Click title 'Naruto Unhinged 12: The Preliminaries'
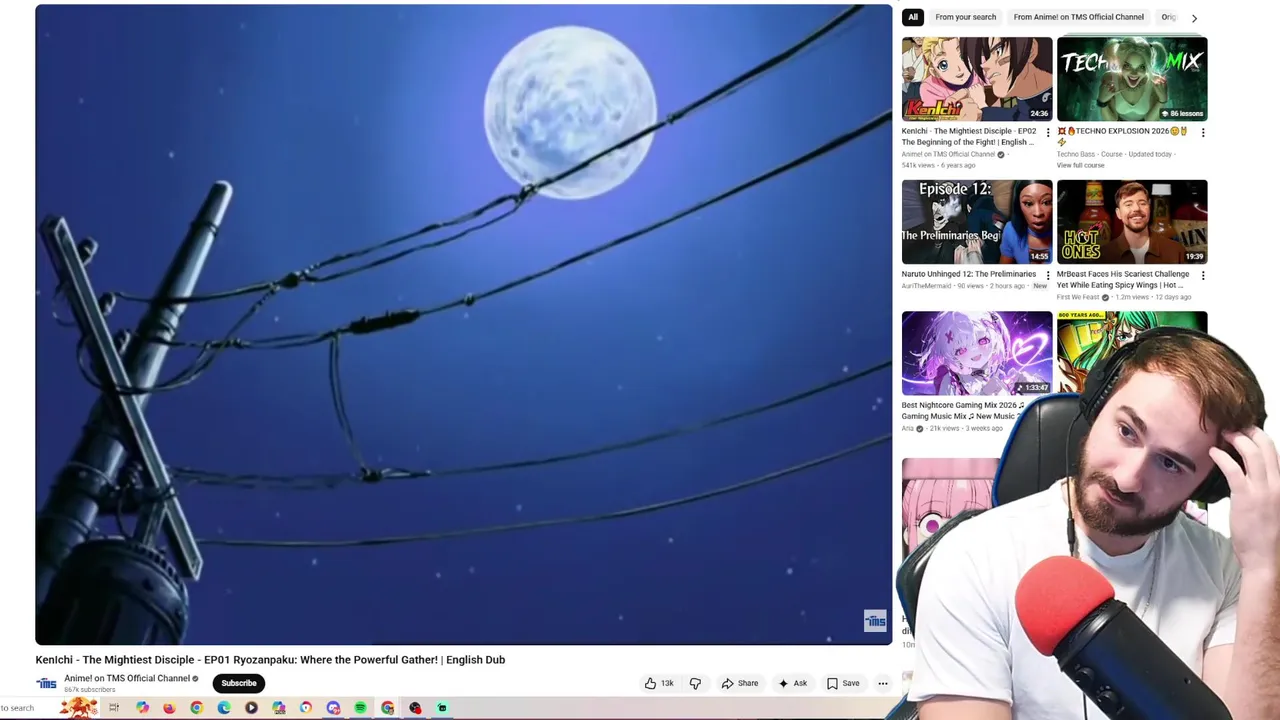The image size is (1280, 720). [x=969, y=274]
